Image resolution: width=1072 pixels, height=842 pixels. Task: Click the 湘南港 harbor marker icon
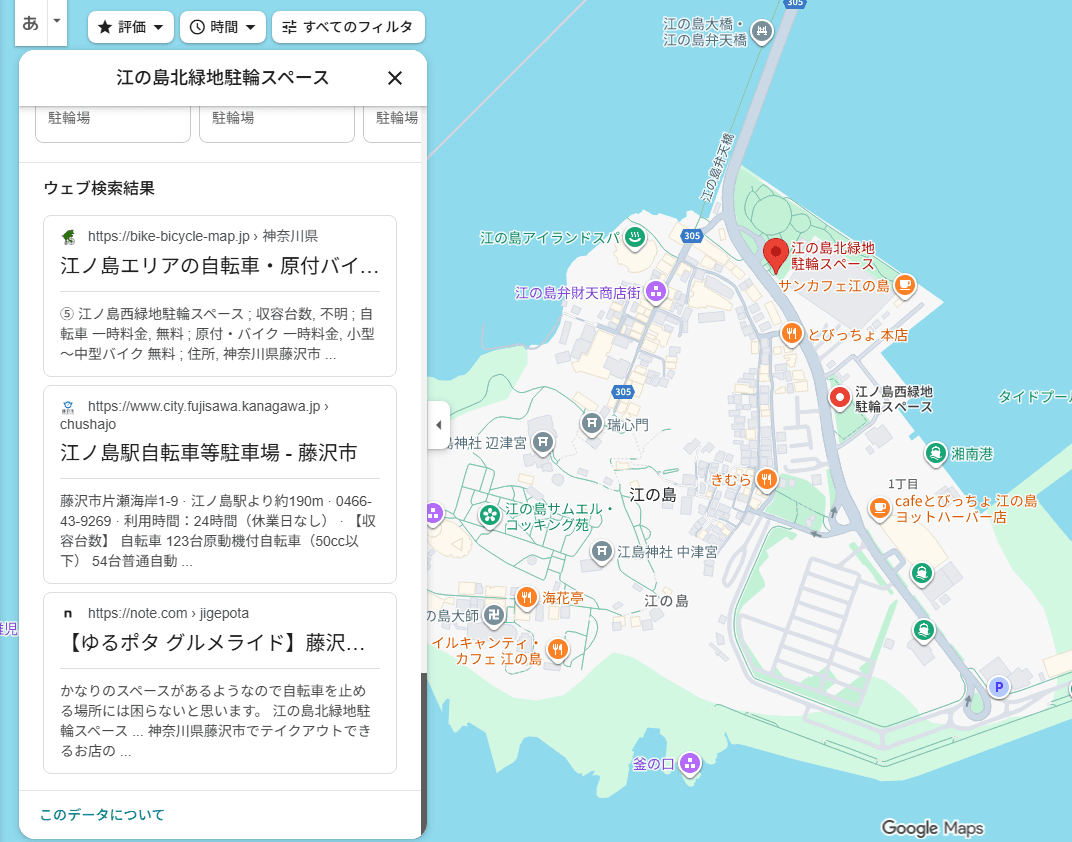click(935, 453)
